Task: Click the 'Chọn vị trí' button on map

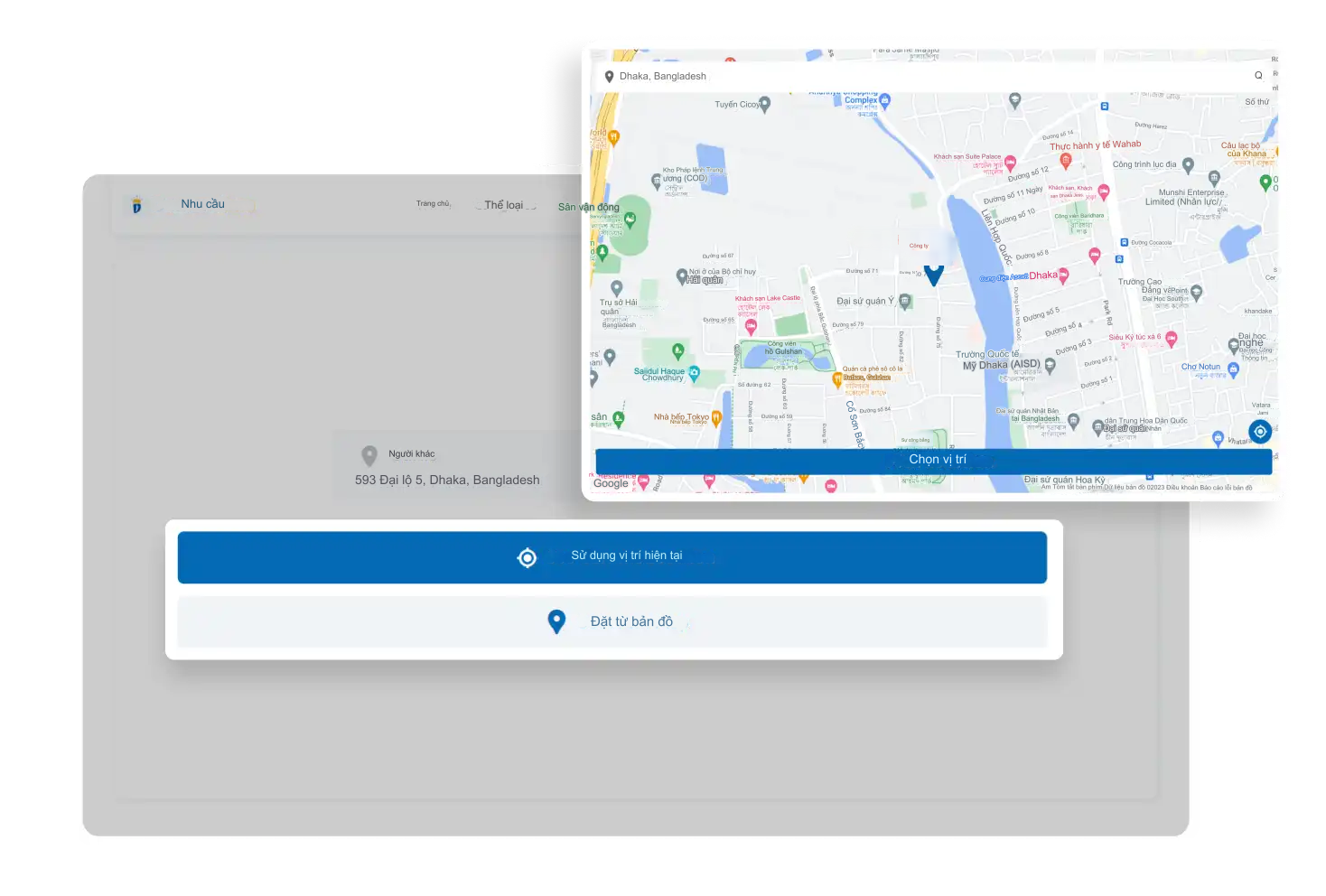Action: pos(933,461)
